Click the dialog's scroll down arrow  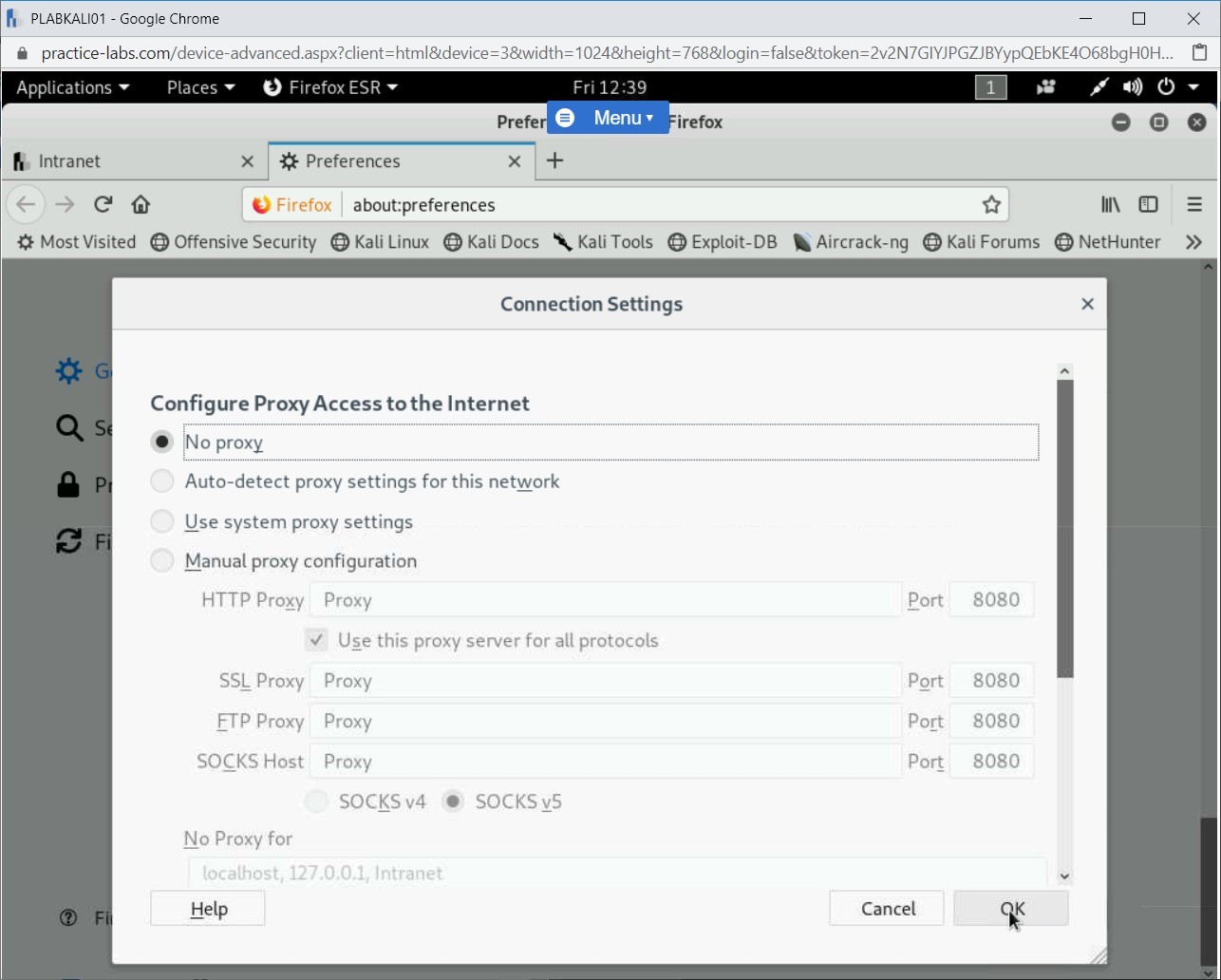[1064, 876]
